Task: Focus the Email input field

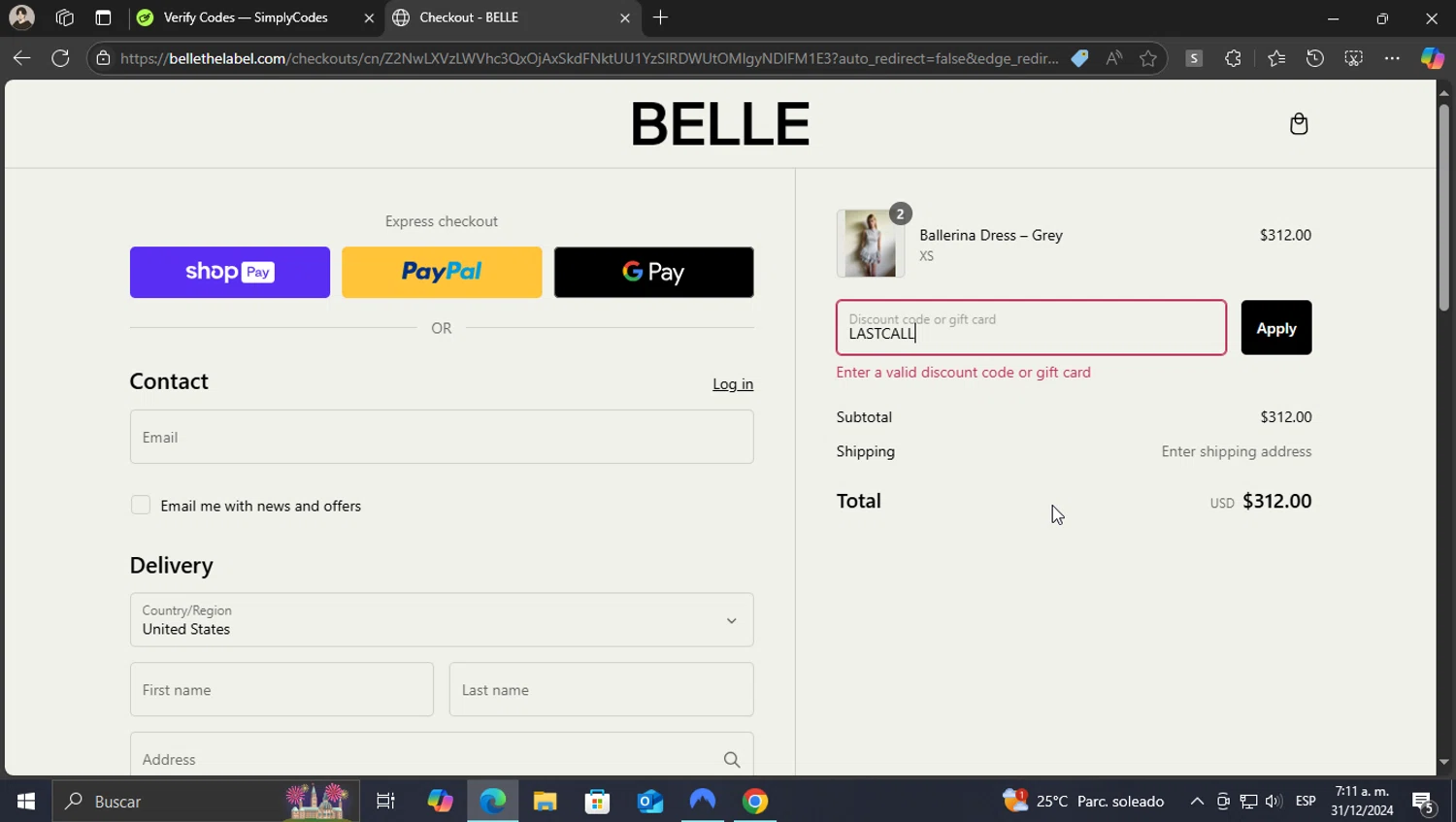Action: tap(442, 437)
